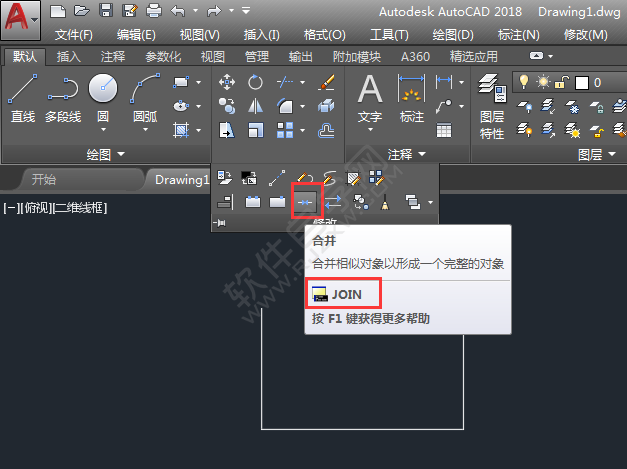This screenshot has width=627, height=469.
Task: Expand the Draw (绘图) panel dropdown
Action: click(105, 154)
